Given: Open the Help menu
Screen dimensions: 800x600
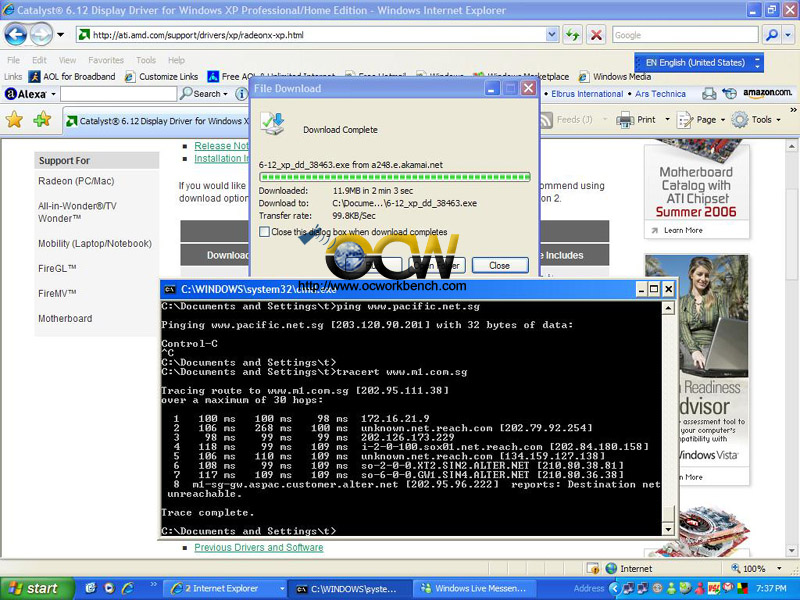Looking at the screenshot, I should click(x=177, y=60).
